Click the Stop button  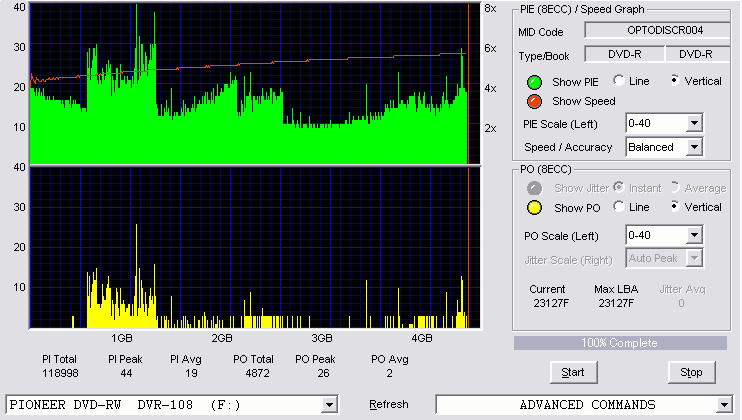click(691, 373)
